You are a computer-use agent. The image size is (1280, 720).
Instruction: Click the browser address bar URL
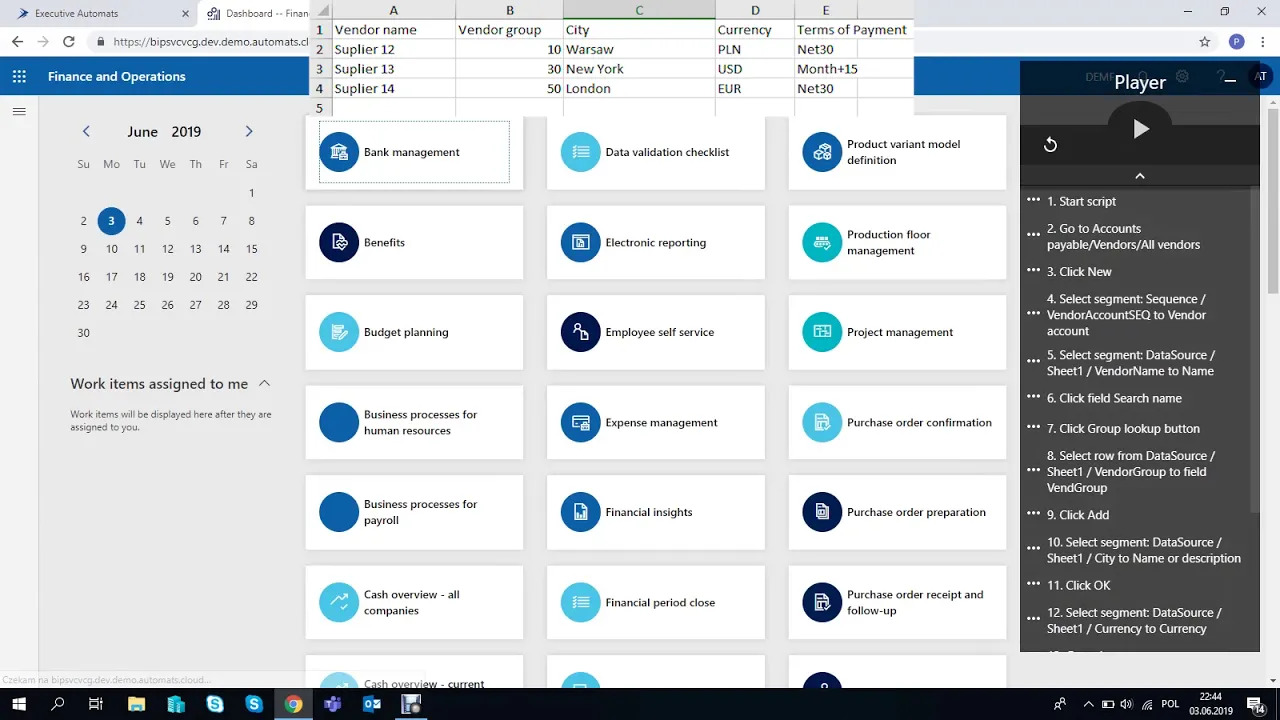coord(211,42)
